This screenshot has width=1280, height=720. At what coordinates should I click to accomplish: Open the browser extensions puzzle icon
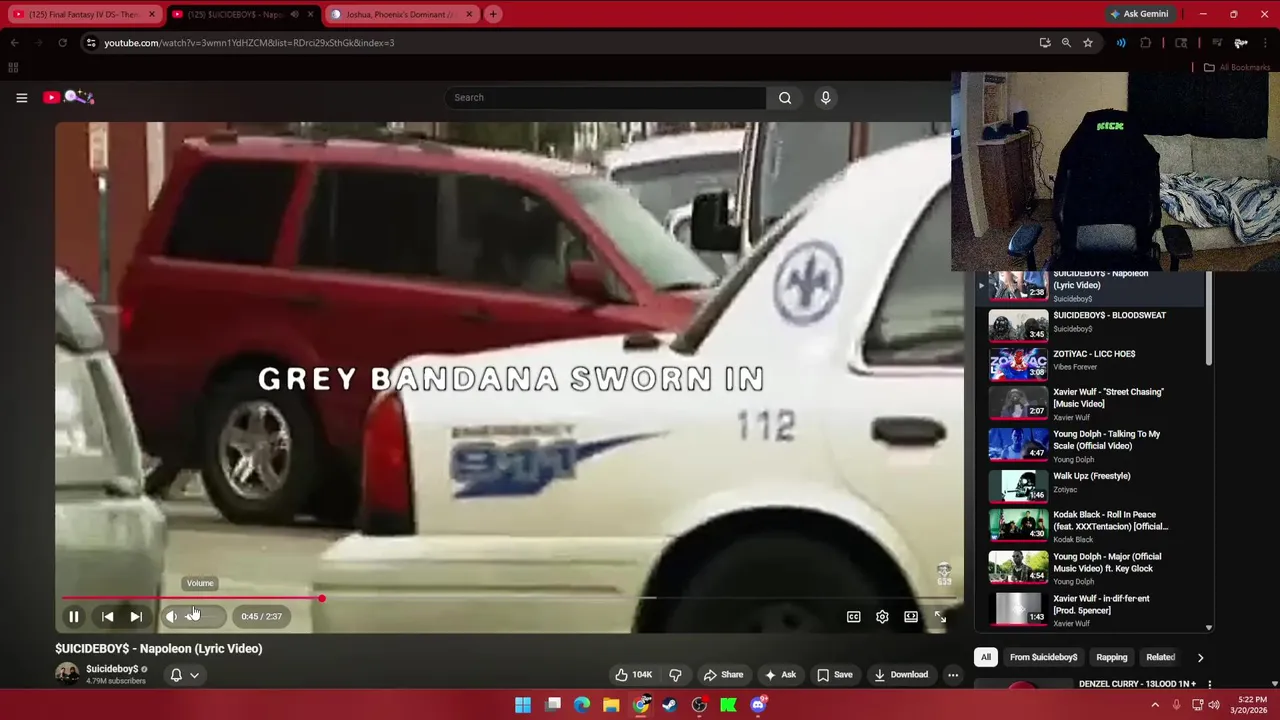[1146, 43]
